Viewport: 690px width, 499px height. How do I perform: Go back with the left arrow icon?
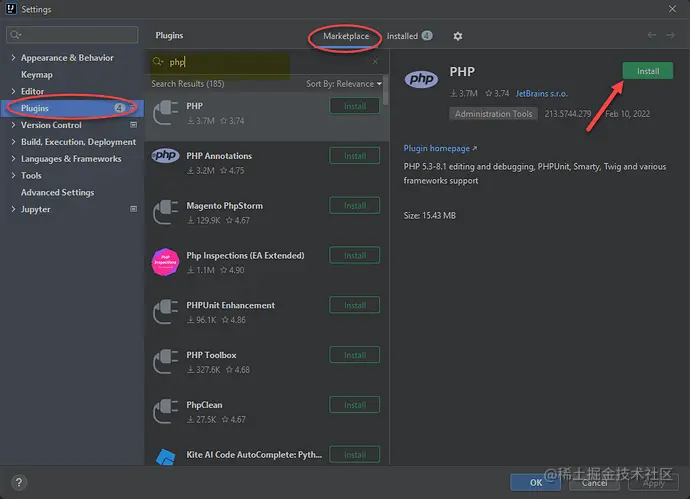652,35
